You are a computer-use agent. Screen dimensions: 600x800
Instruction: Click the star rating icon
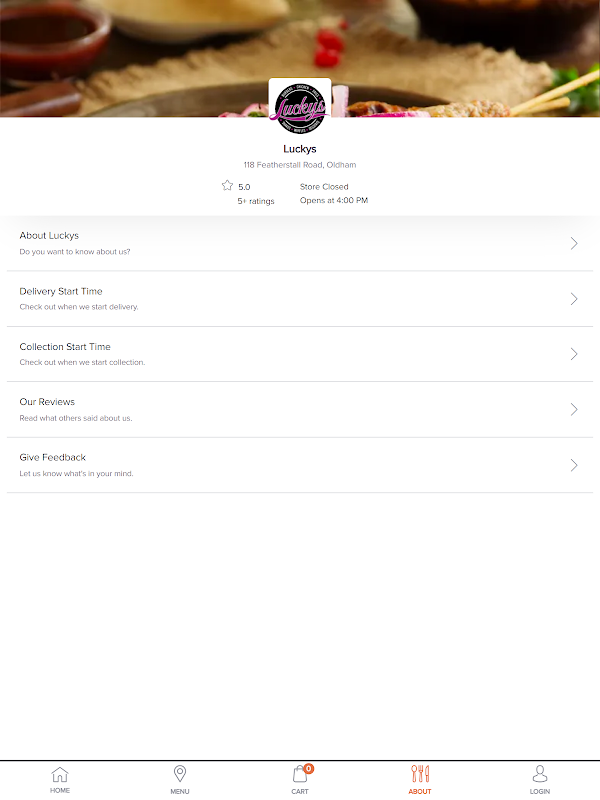[x=227, y=186]
